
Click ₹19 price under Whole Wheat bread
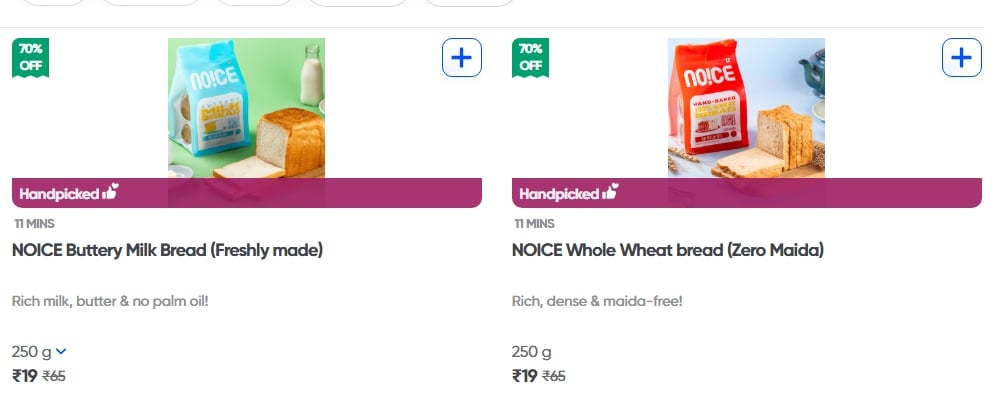pos(524,376)
